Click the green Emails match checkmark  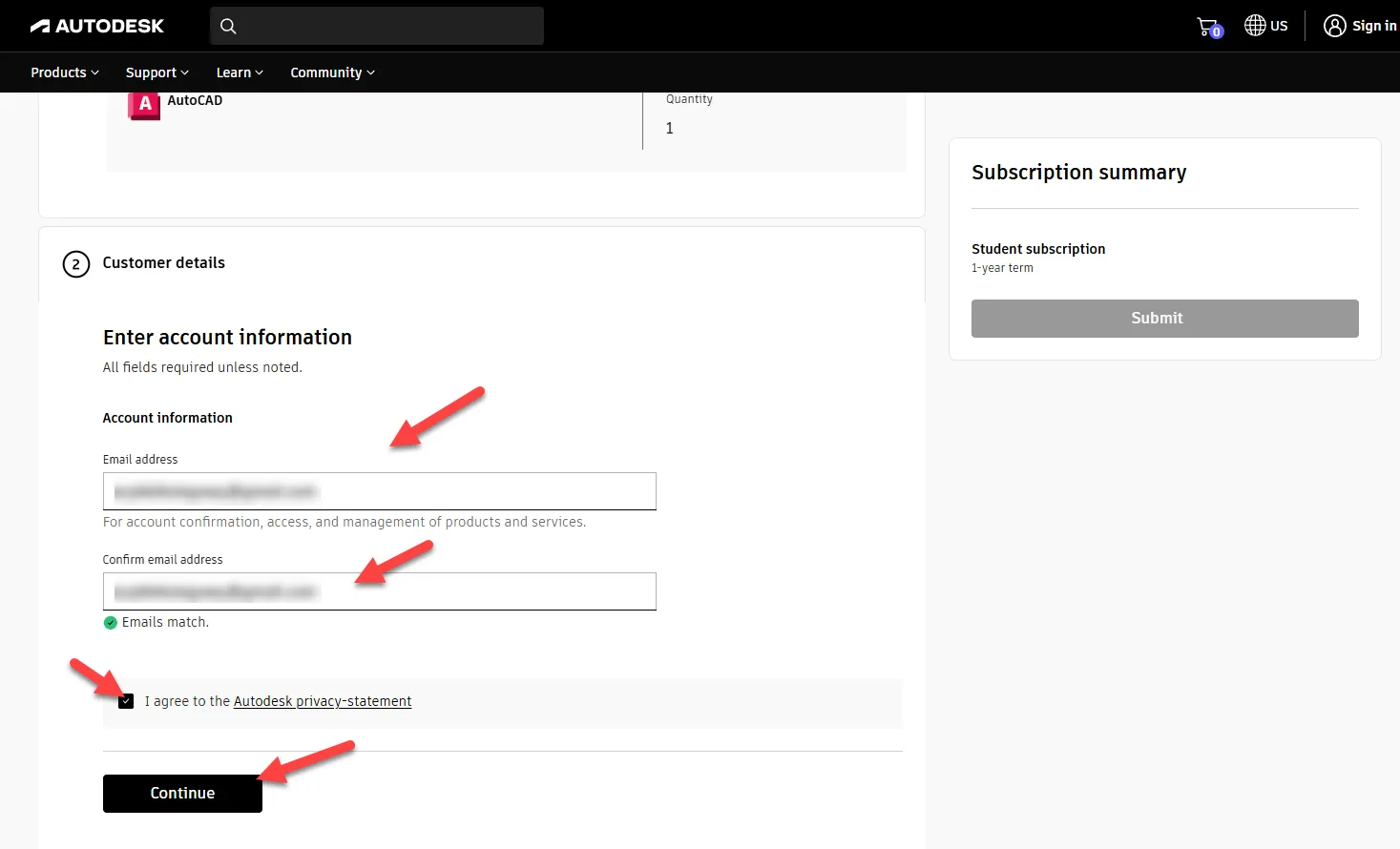[x=110, y=622]
